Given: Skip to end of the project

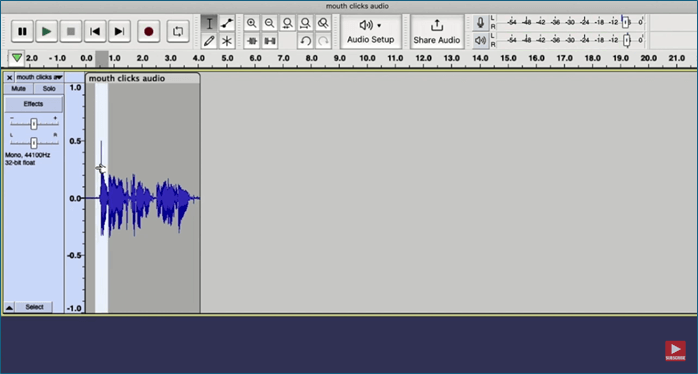Looking at the screenshot, I should click(119, 32).
